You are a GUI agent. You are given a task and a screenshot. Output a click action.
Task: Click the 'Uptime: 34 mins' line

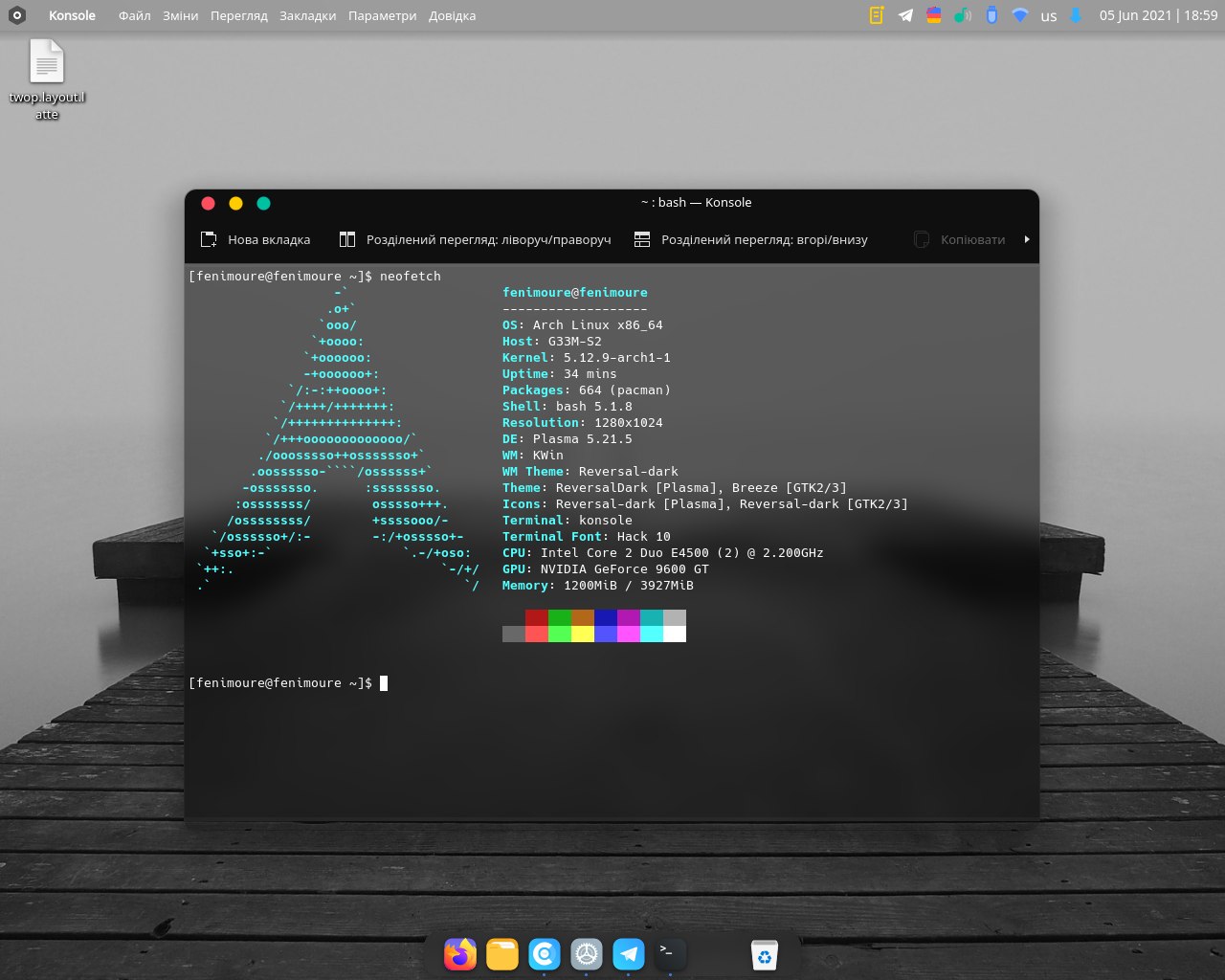tap(560, 373)
